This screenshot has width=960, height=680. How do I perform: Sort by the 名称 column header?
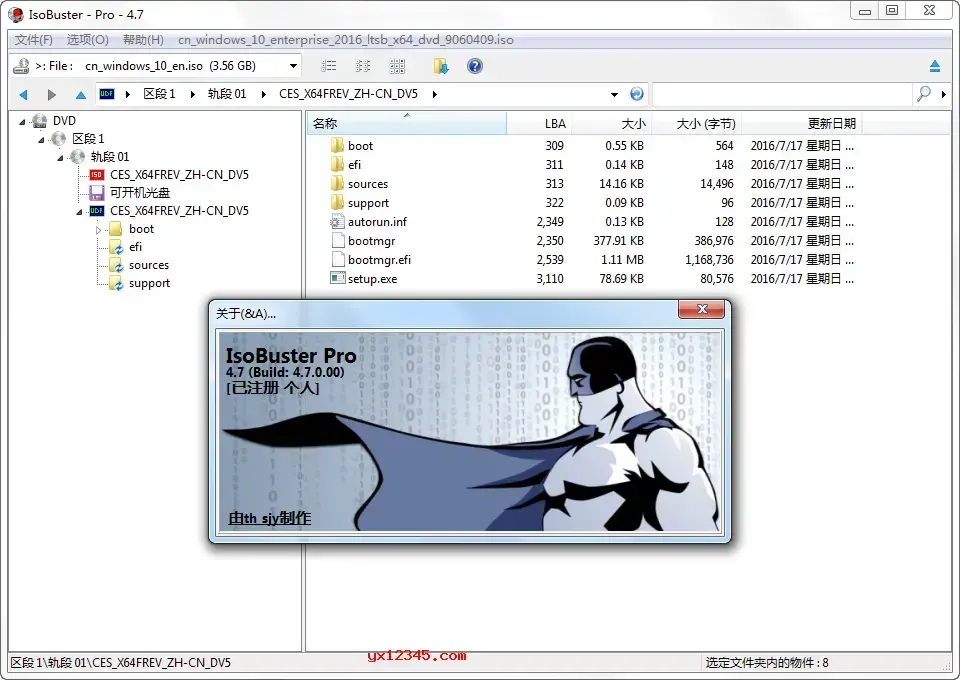click(x=407, y=124)
